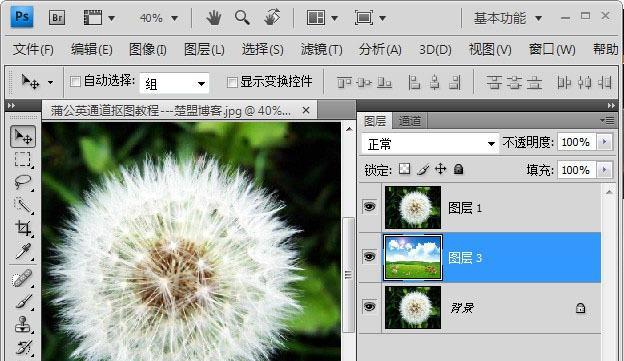
Task: Select the Crop tool
Action: coord(23,228)
